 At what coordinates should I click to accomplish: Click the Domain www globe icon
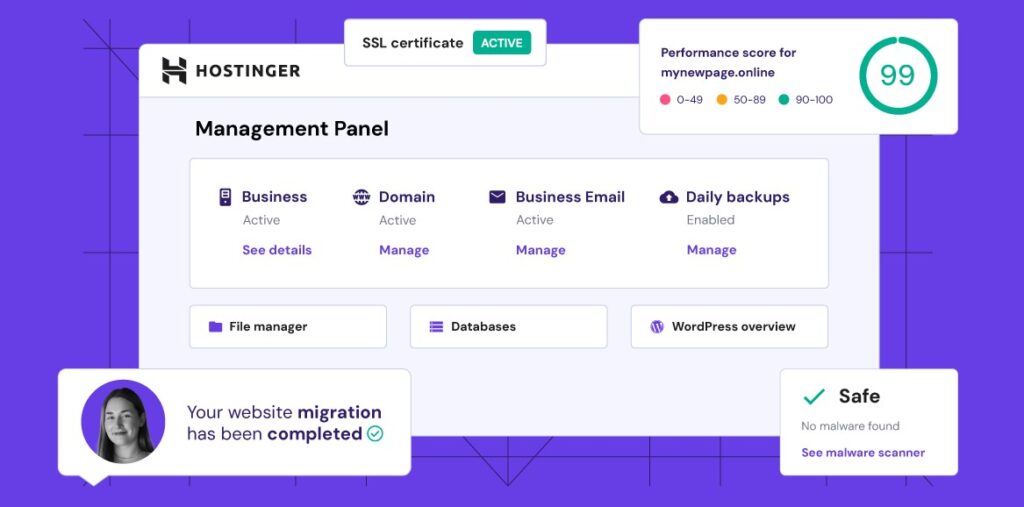361,197
